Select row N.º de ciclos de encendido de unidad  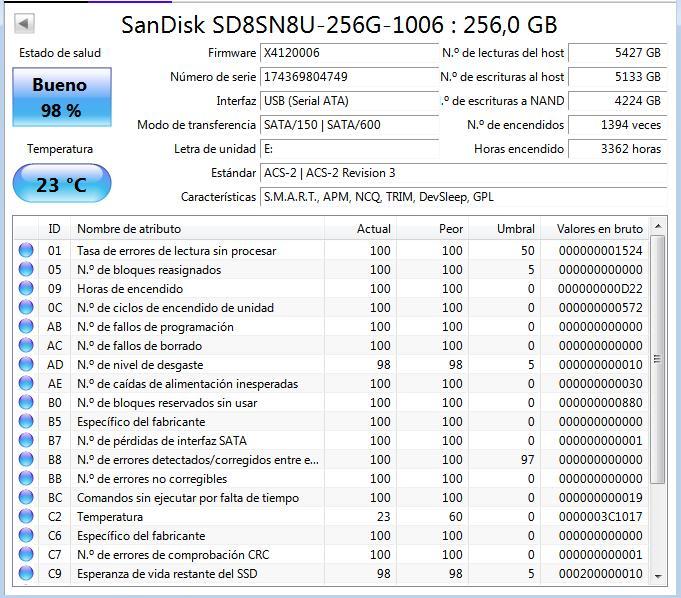(332, 308)
